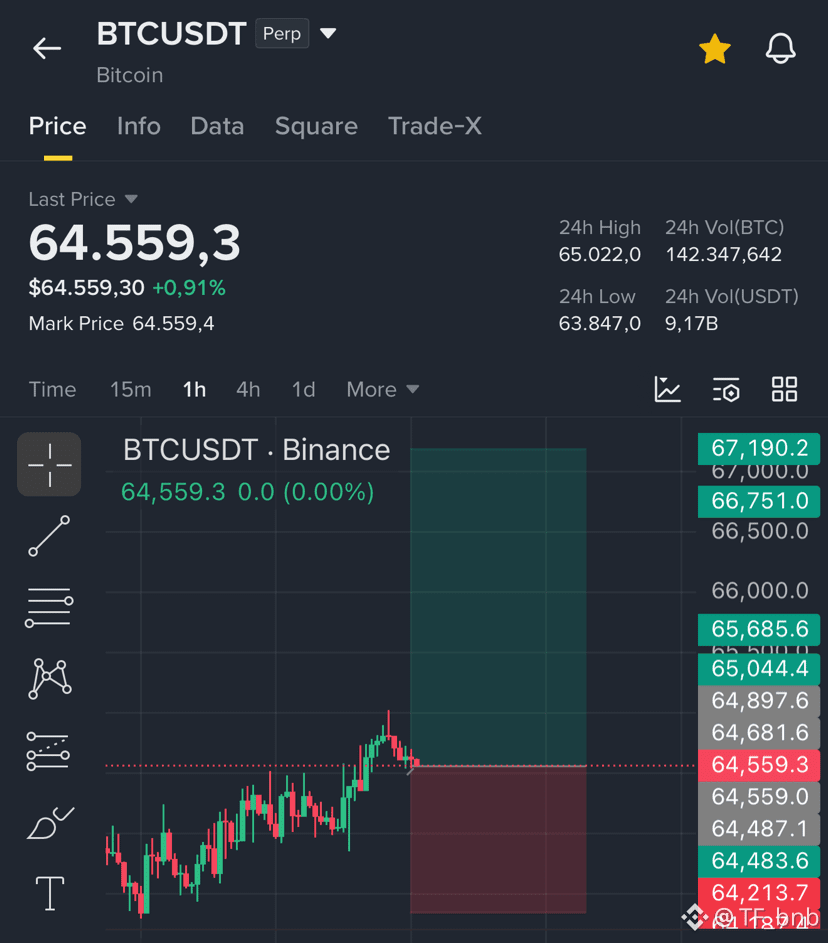828x943 pixels.
Task: Select the Text annotation tool
Action: [x=50, y=893]
